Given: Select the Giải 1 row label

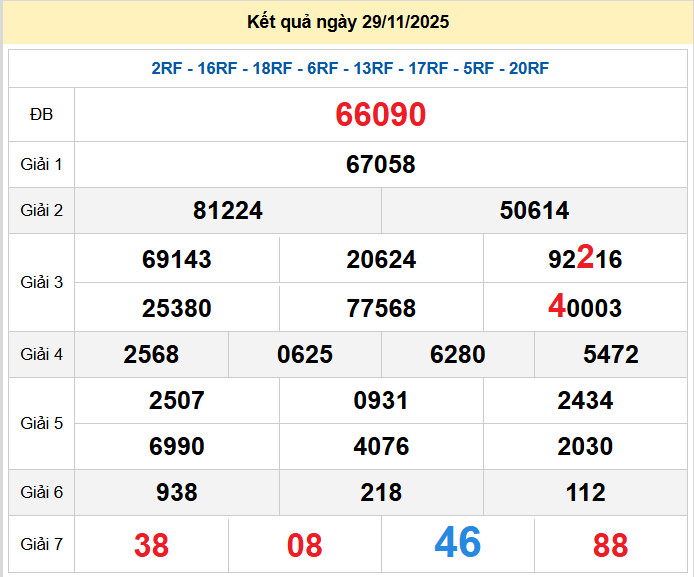Looking at the screenshot, I should point(41,164).
